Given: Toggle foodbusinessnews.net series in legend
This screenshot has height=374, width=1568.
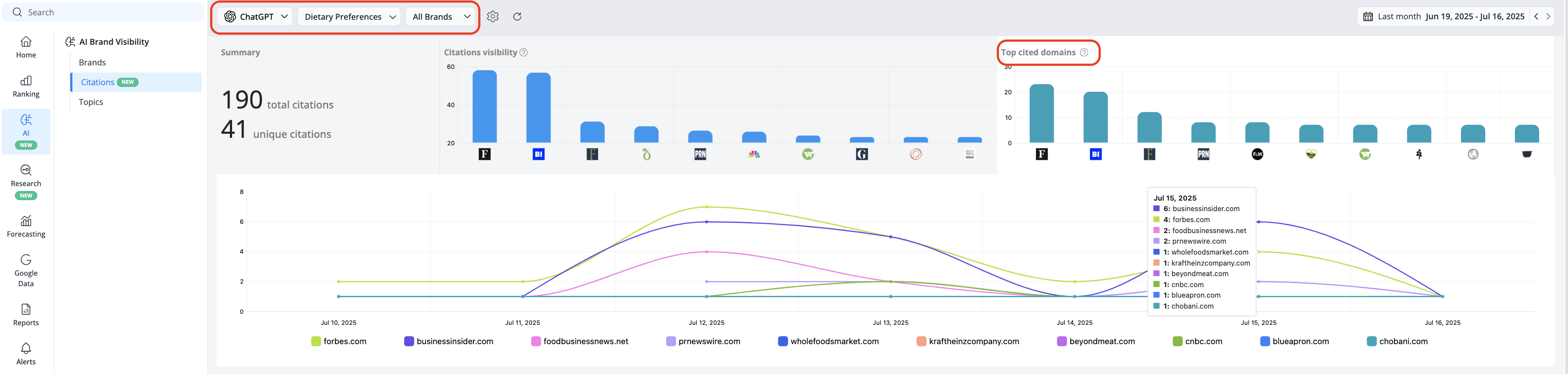Looking at the screenshot, I should [x=580, y=341].
